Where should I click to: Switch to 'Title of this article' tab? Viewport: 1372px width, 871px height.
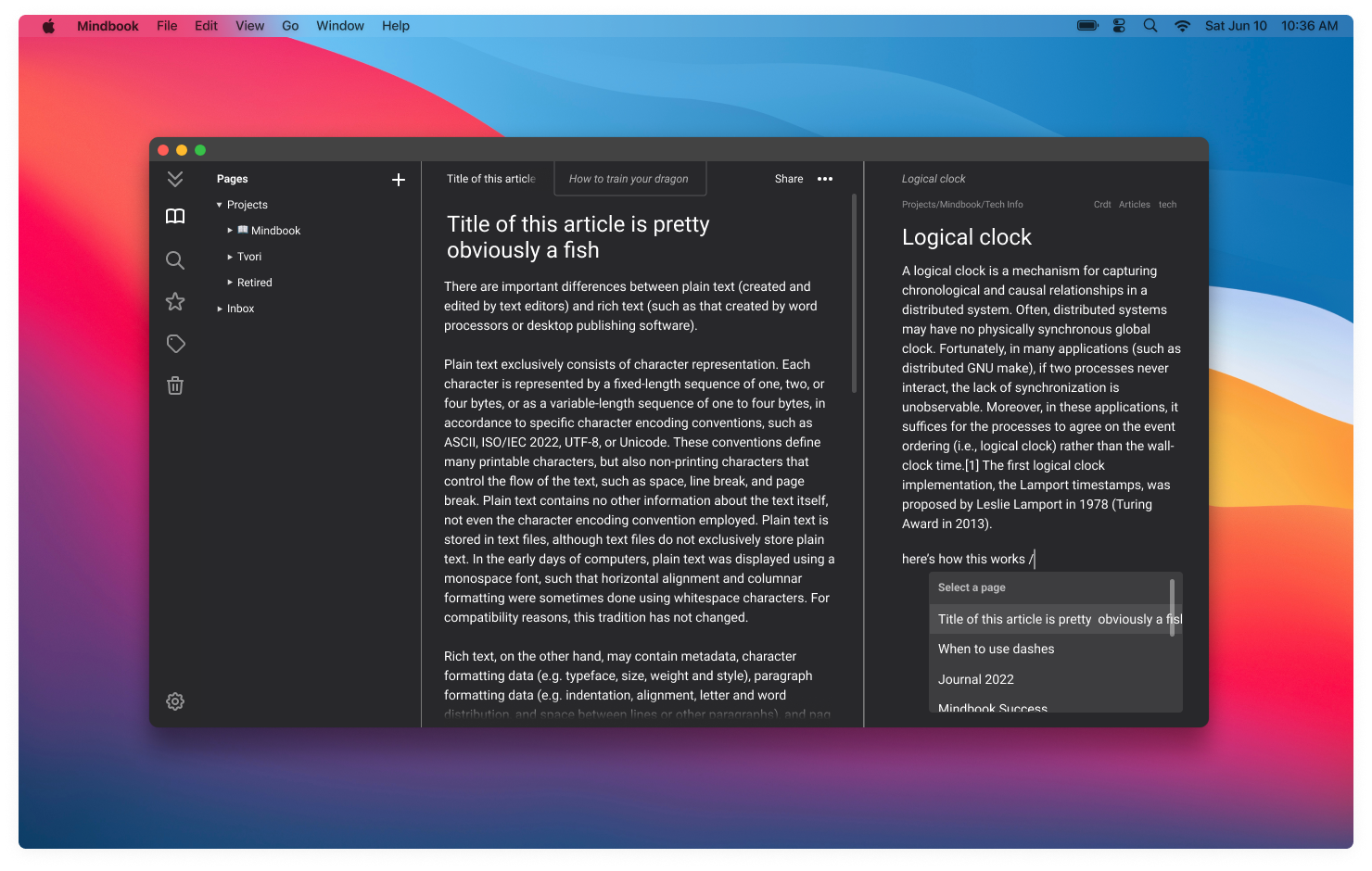[x=490, y=179]
